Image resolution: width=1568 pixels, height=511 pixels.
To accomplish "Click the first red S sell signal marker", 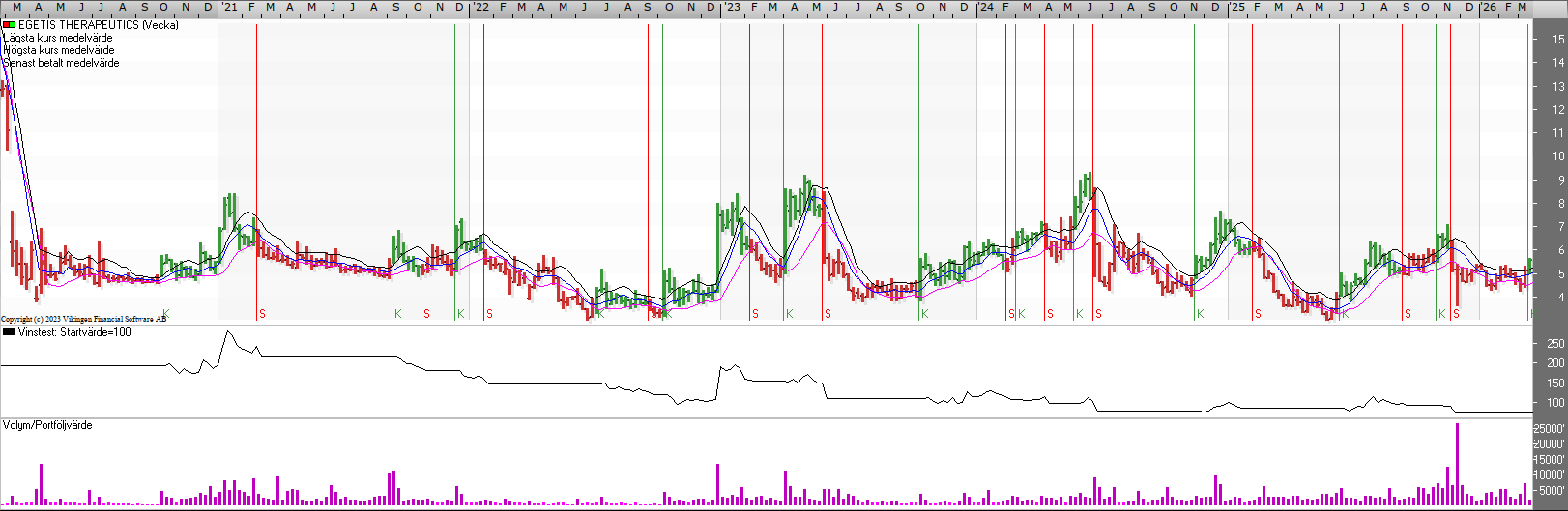I will point(262,314).
